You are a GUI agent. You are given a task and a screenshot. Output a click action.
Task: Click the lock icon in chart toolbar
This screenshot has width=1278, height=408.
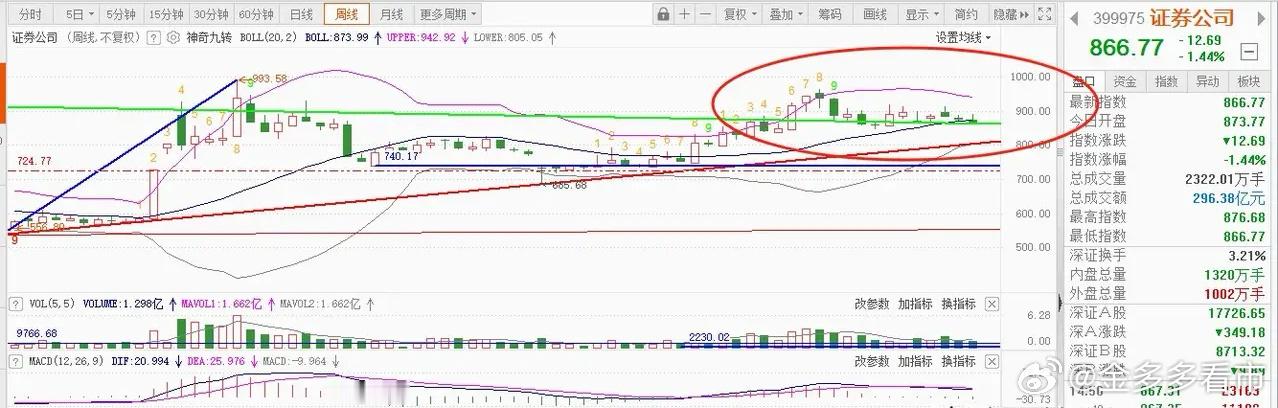pos(662,14)
